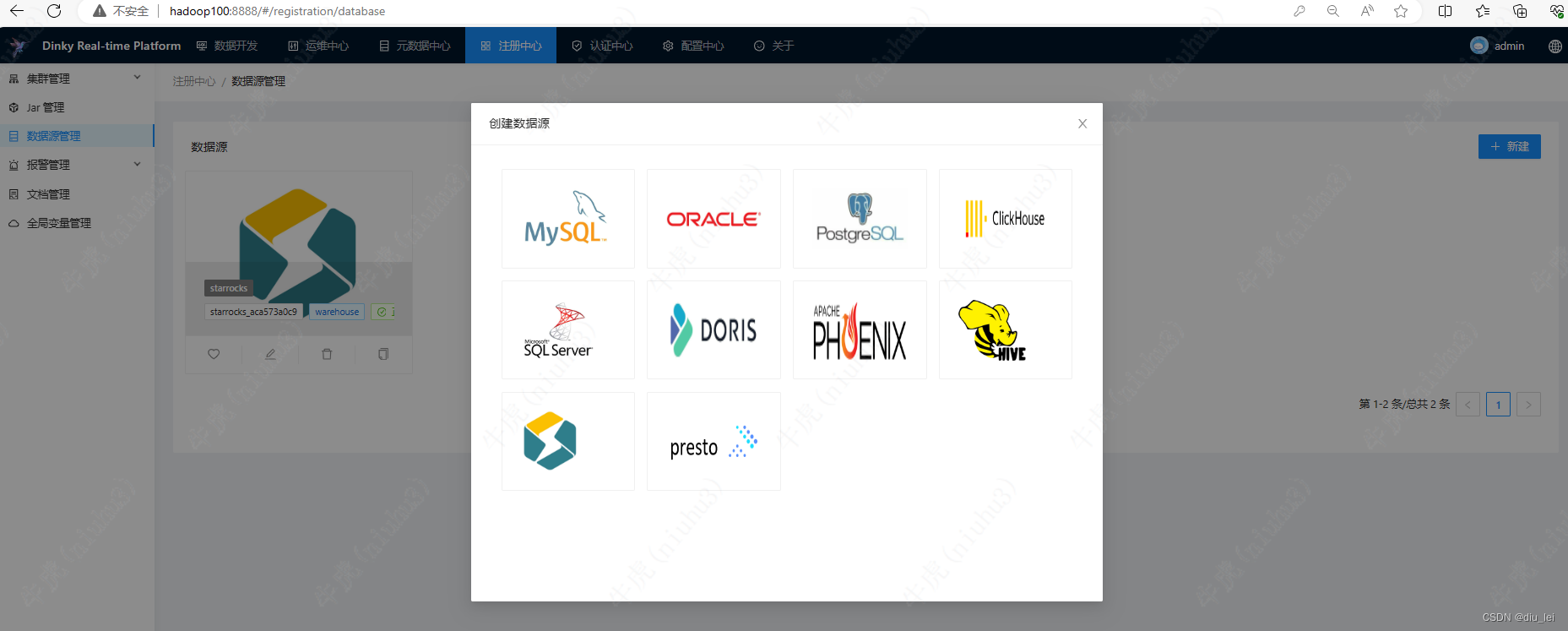1568x631 pixels.
Task: Select the Hive data source card
Action: click(x=1006, y=330)
